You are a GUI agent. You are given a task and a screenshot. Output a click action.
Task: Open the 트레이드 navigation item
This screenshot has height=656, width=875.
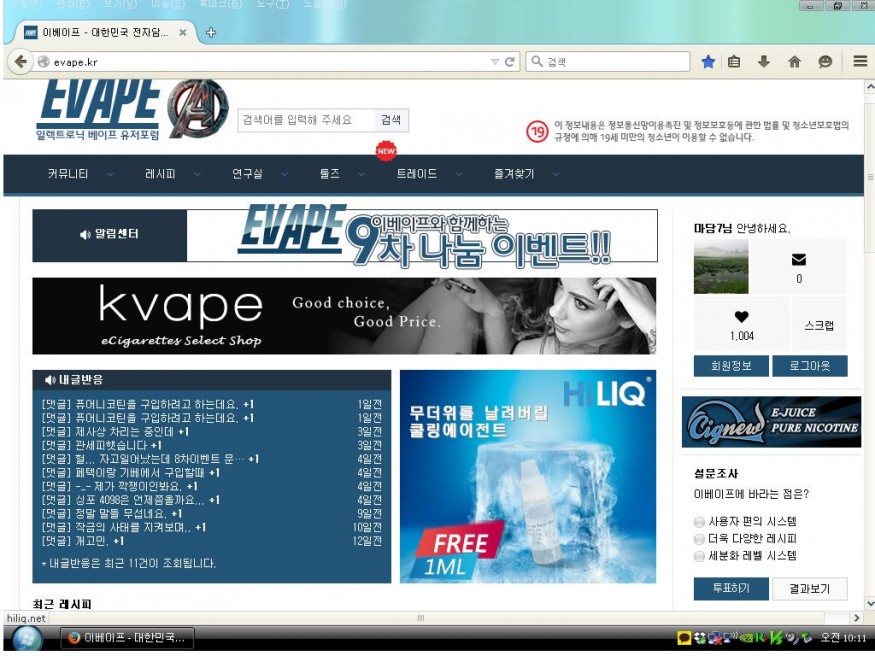click(416, 174)
